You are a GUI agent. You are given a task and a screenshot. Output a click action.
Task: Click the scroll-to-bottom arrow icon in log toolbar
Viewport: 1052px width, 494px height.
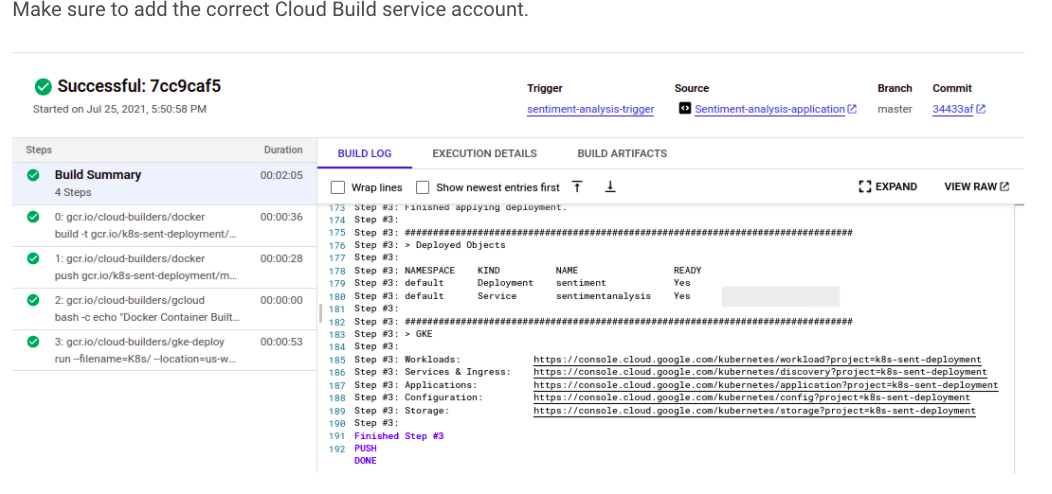[610, 187]
